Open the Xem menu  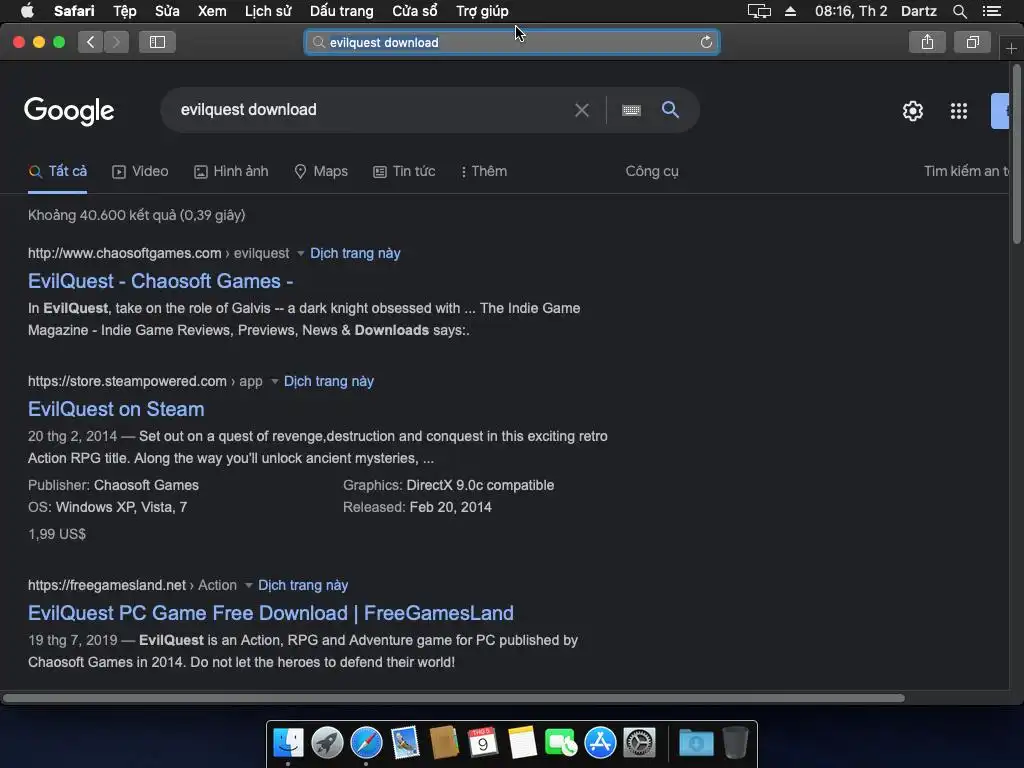(212, 11)
